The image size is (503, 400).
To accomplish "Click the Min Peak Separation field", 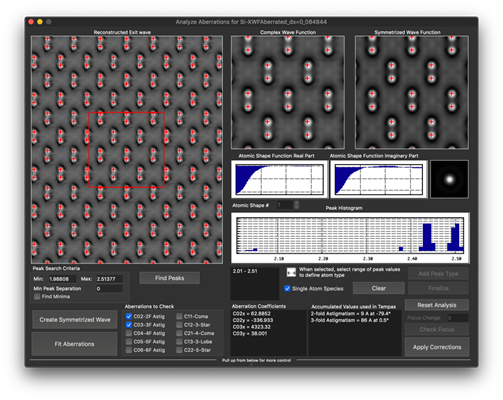I will pos(109,289).
